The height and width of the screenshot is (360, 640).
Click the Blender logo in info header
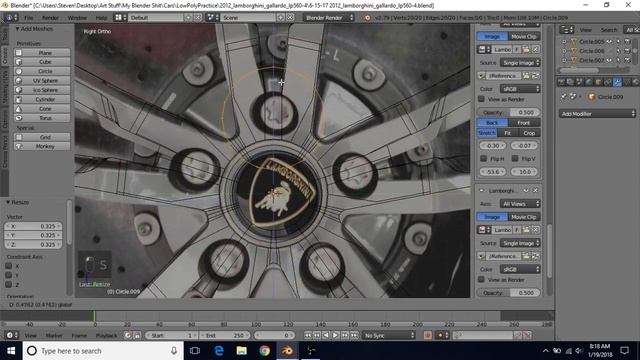pos(367,18)
